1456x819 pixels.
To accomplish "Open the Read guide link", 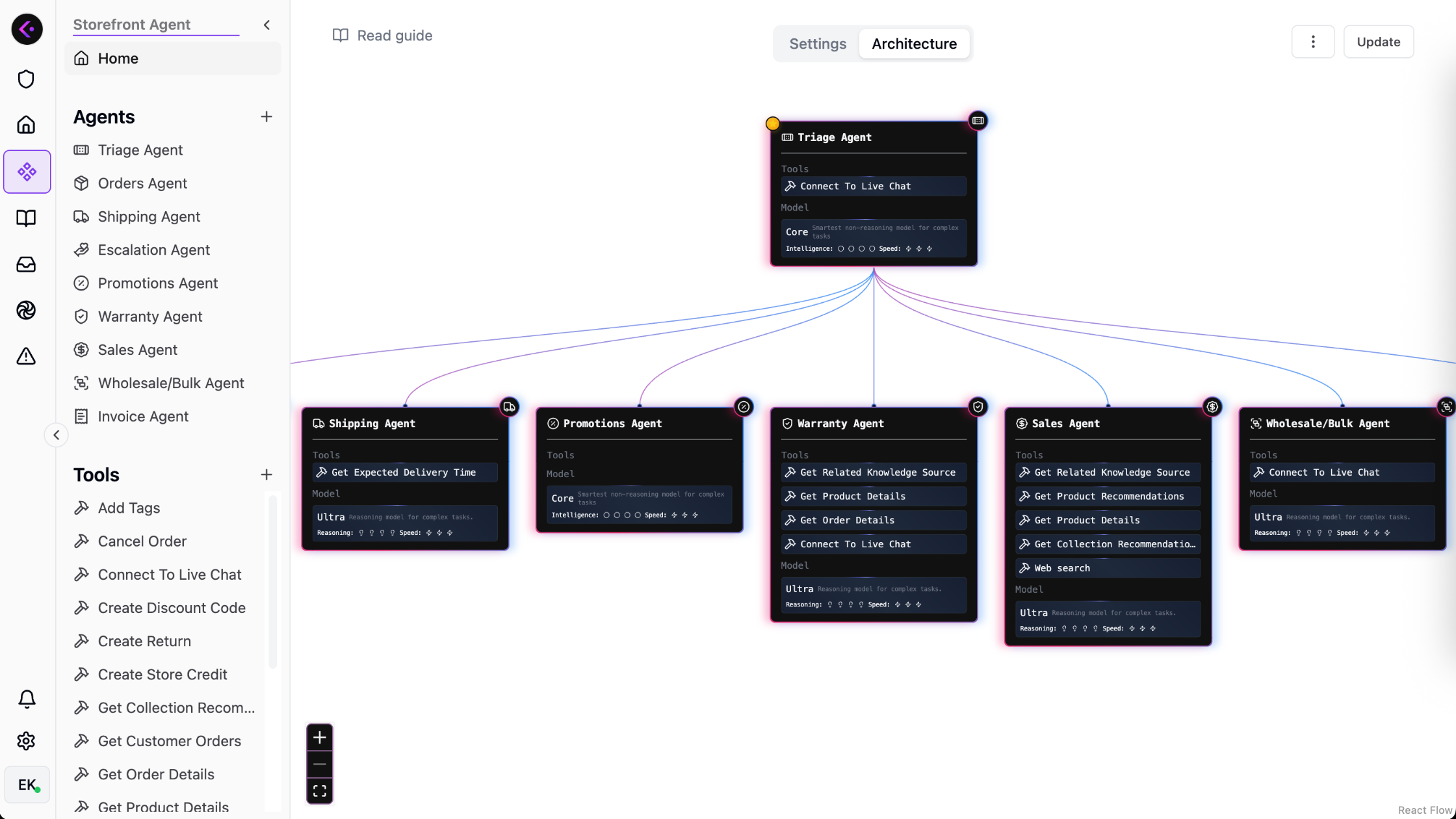I will coord(382,35).
